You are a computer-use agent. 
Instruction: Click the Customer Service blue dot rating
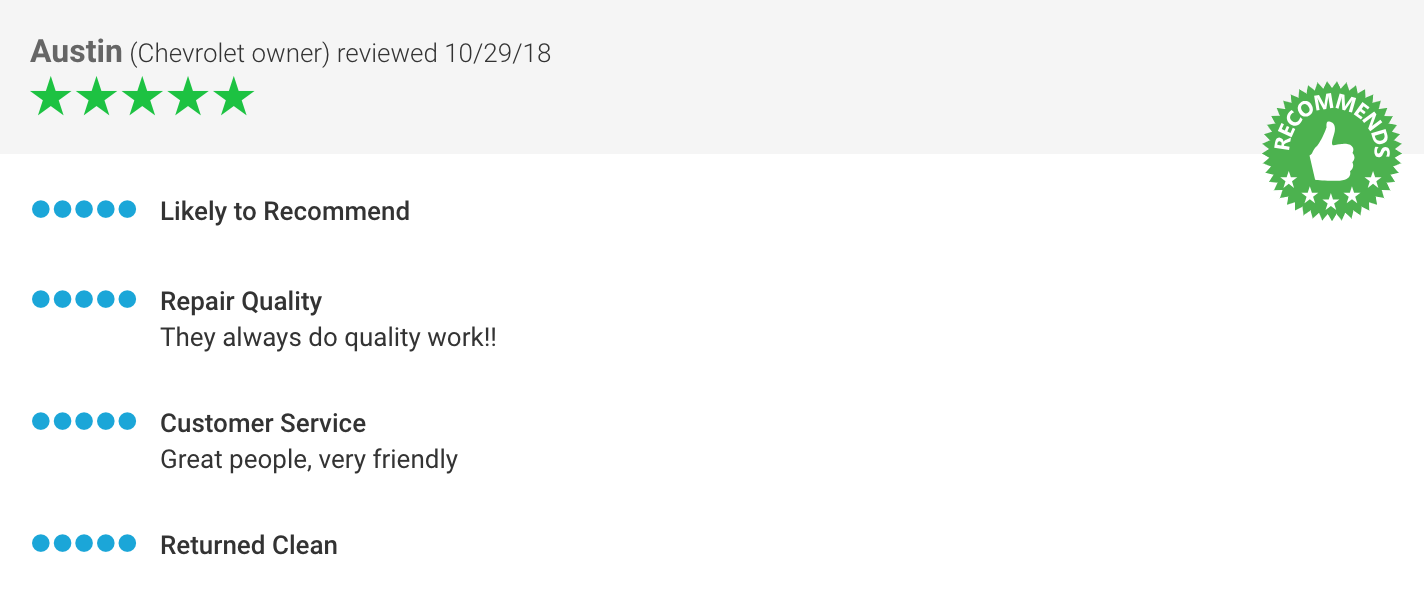[84, 421]
